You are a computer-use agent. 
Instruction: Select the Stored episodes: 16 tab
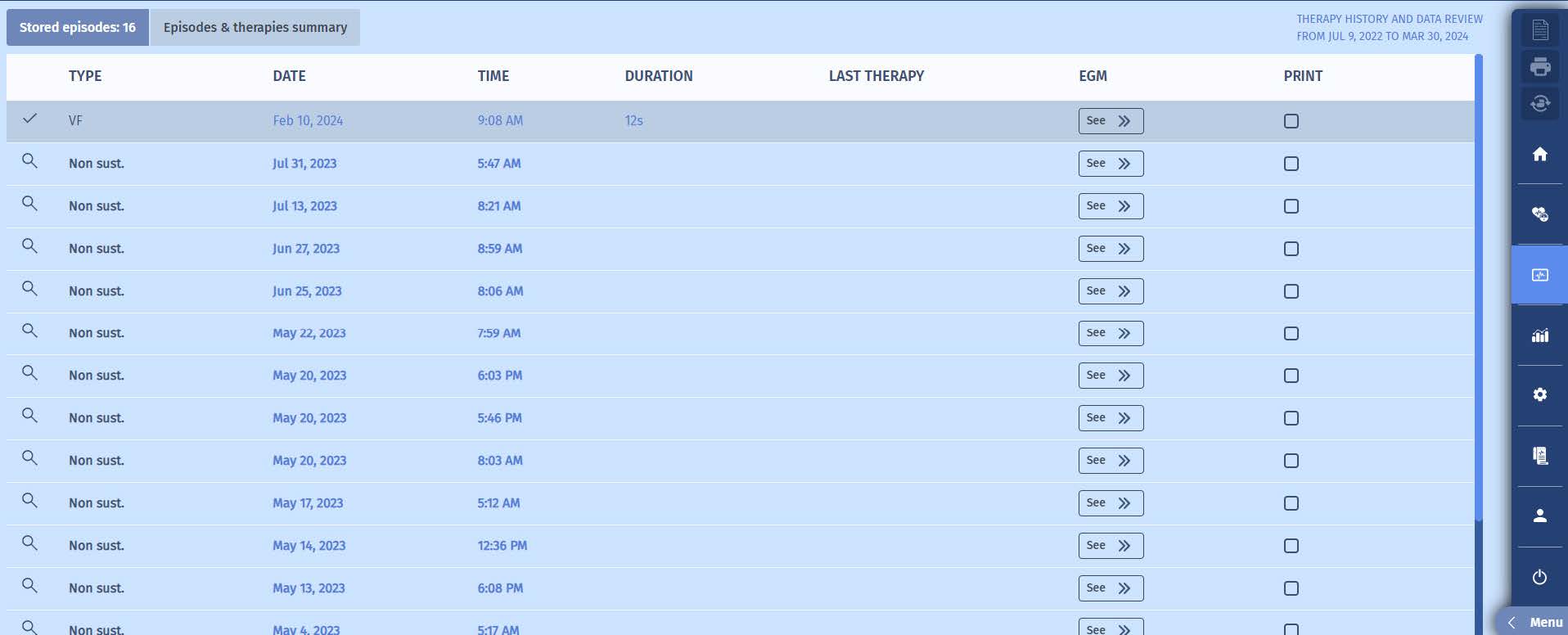click(78, 28)
